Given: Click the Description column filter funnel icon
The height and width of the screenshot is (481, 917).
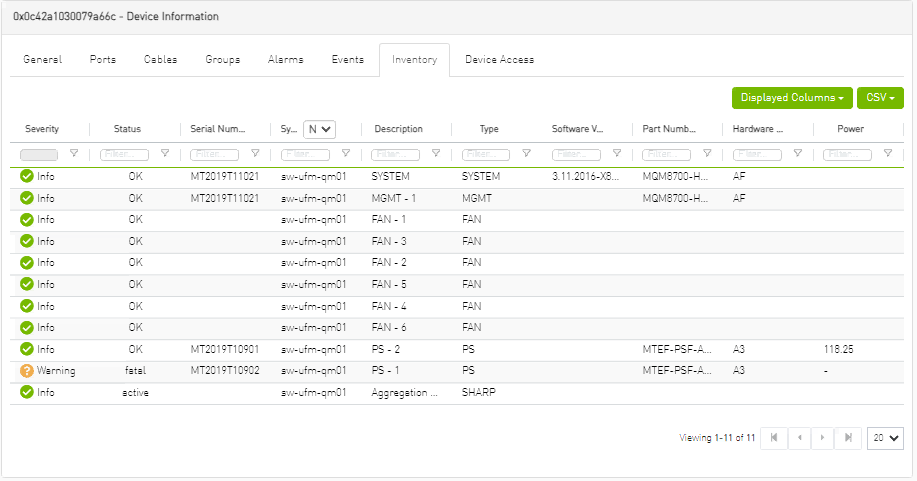Looking at the screenshot, I should pos(435,154).
